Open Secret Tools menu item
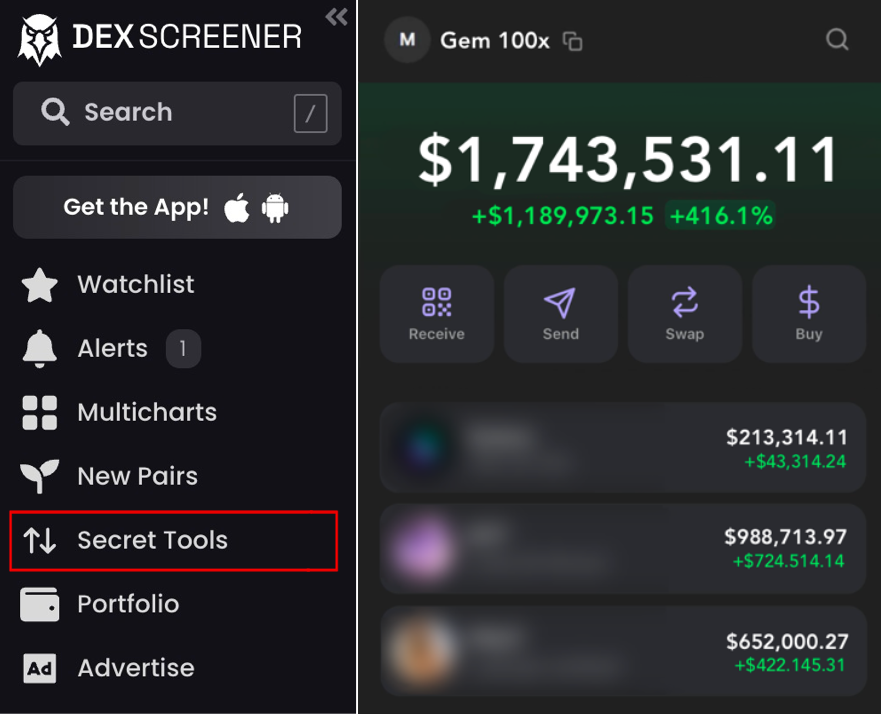 click(x=174, y=540)
